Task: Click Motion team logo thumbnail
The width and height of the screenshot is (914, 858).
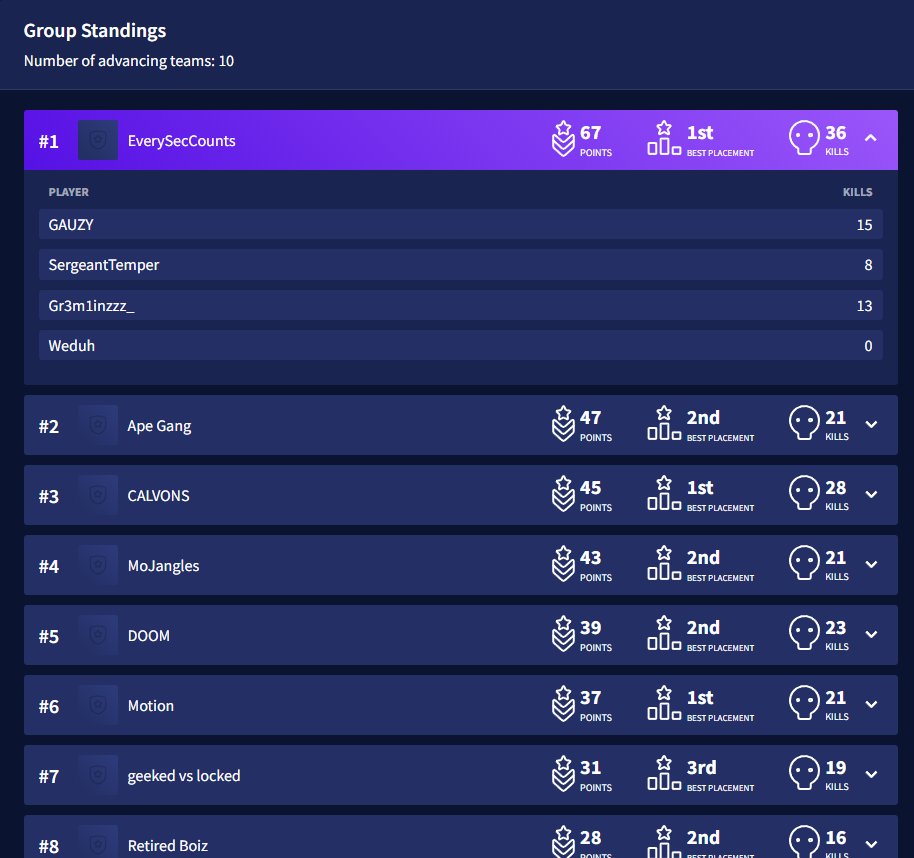Action: [x=98, y=705]
